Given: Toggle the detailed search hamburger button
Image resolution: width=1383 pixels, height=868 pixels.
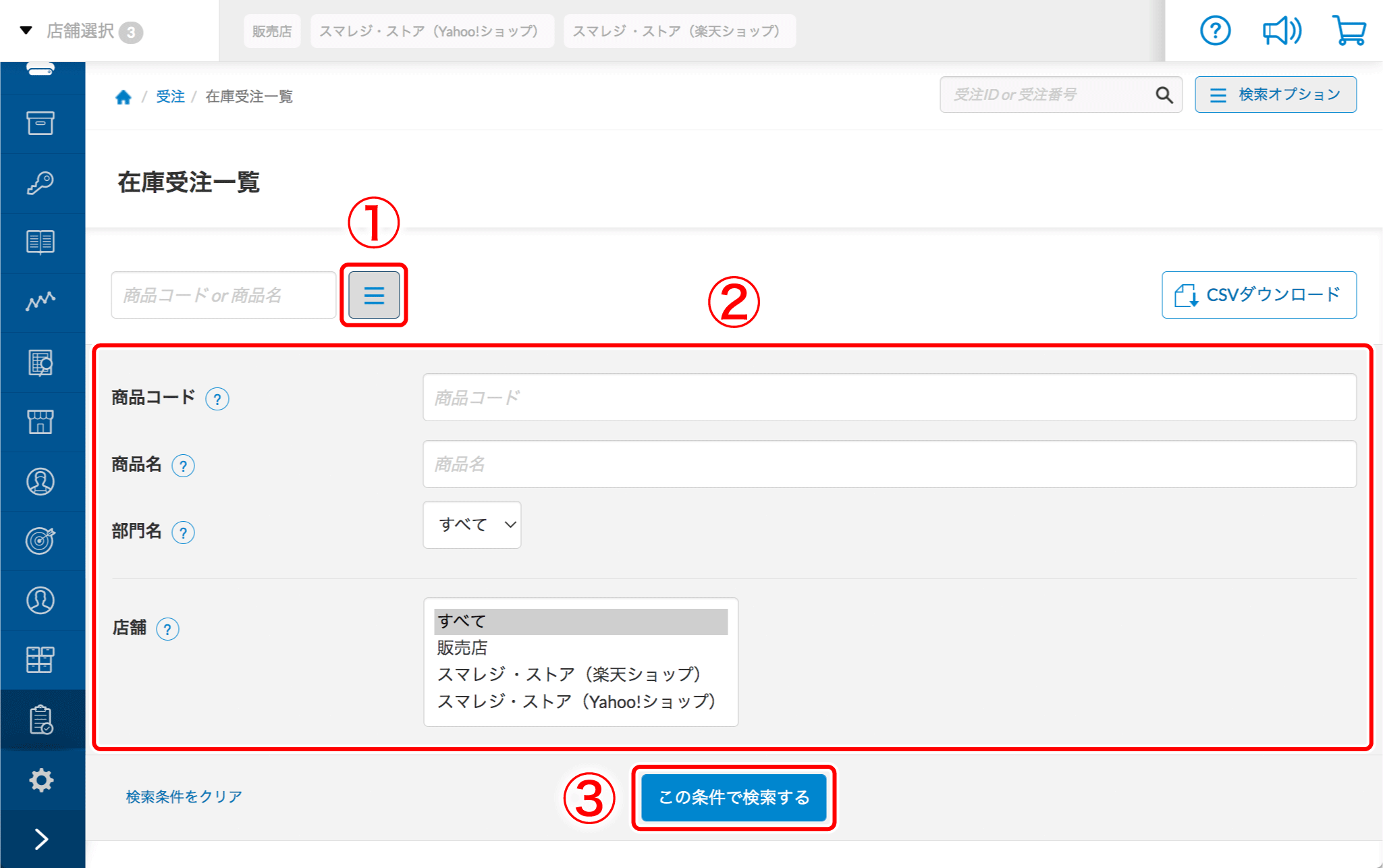Looking at the screenshot, I should [374, 295].
